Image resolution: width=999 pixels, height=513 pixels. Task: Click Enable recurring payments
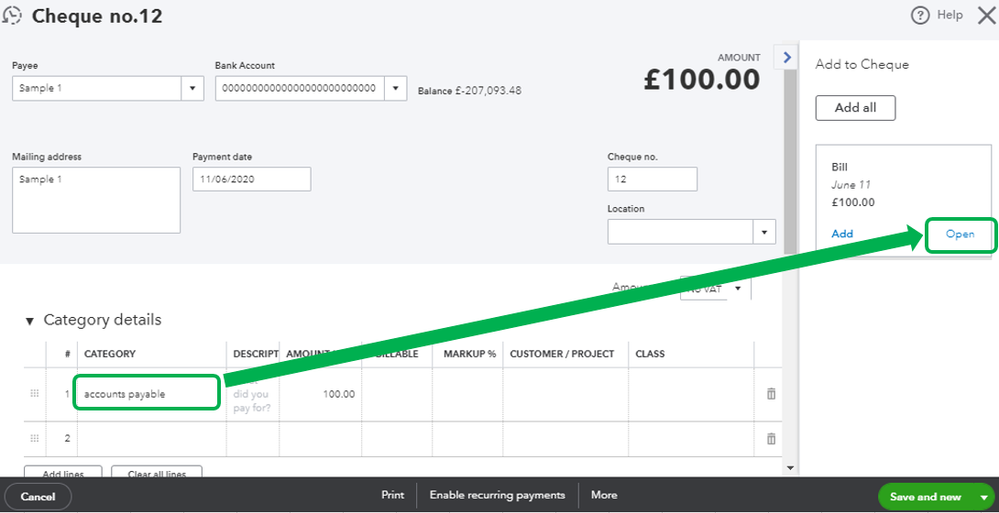click(x=498, y=495)
